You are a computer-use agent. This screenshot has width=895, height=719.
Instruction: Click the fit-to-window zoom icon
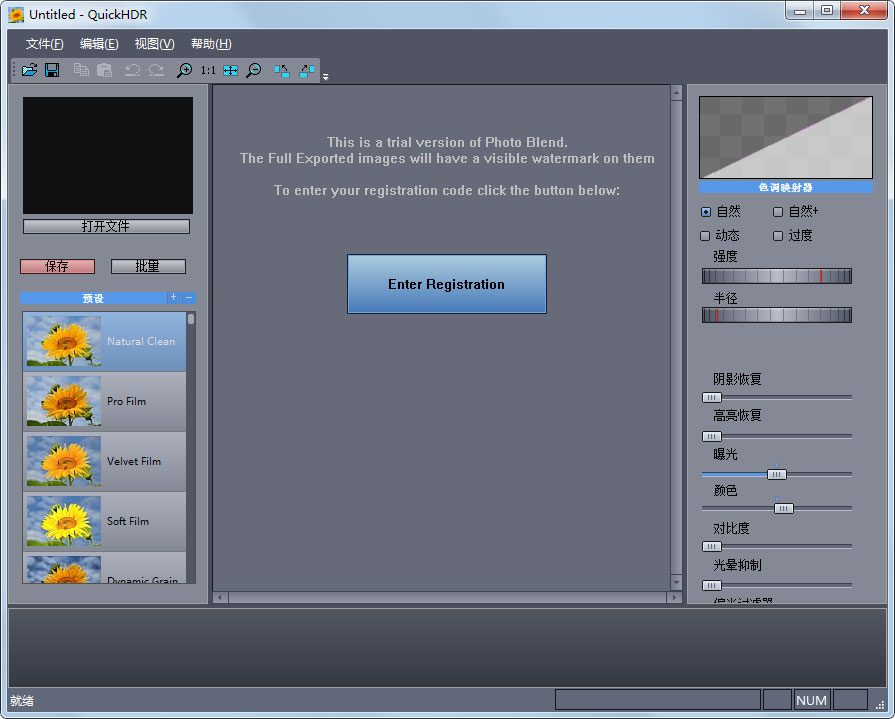tap(231, 70)
